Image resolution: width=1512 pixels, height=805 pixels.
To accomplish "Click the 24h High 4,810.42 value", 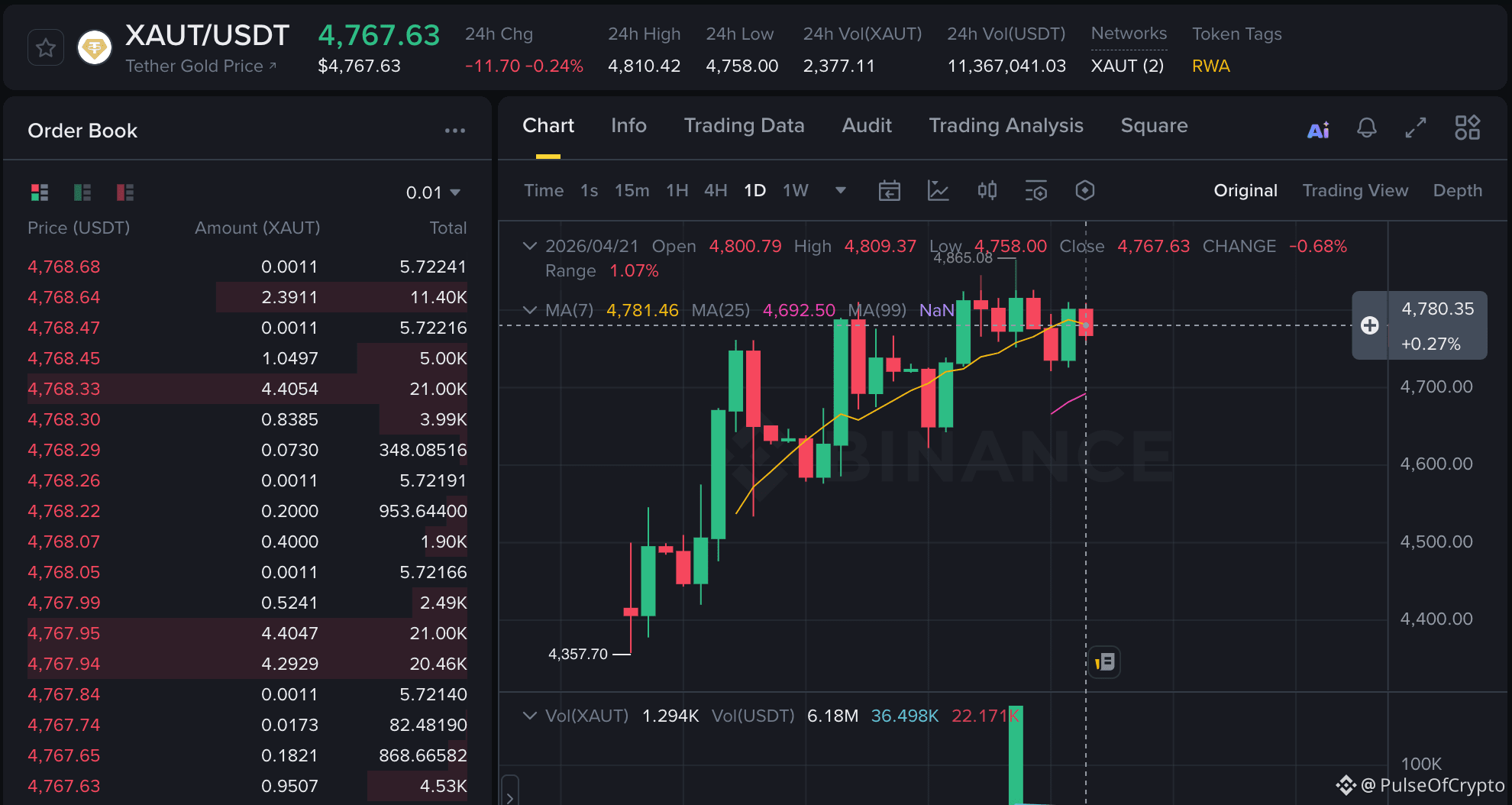I will coord(645,66).
